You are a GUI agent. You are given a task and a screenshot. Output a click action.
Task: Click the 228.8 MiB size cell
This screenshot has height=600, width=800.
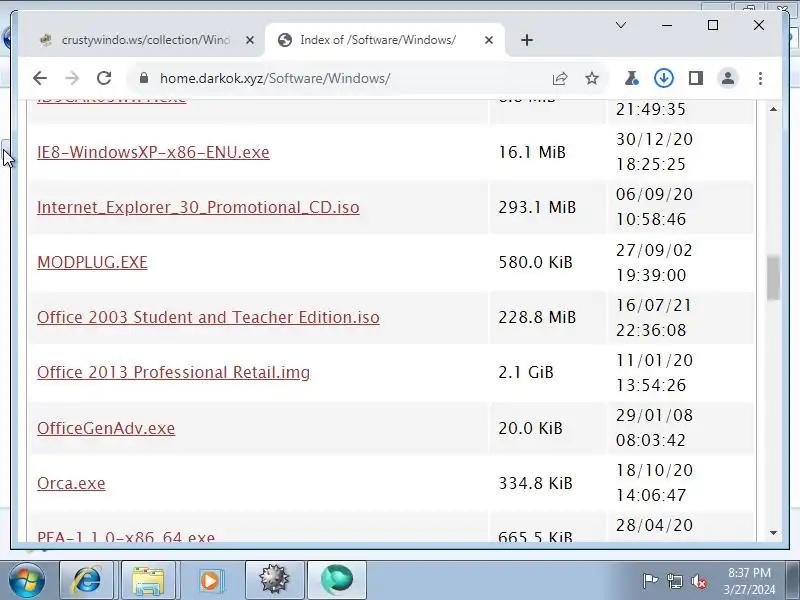547,317
